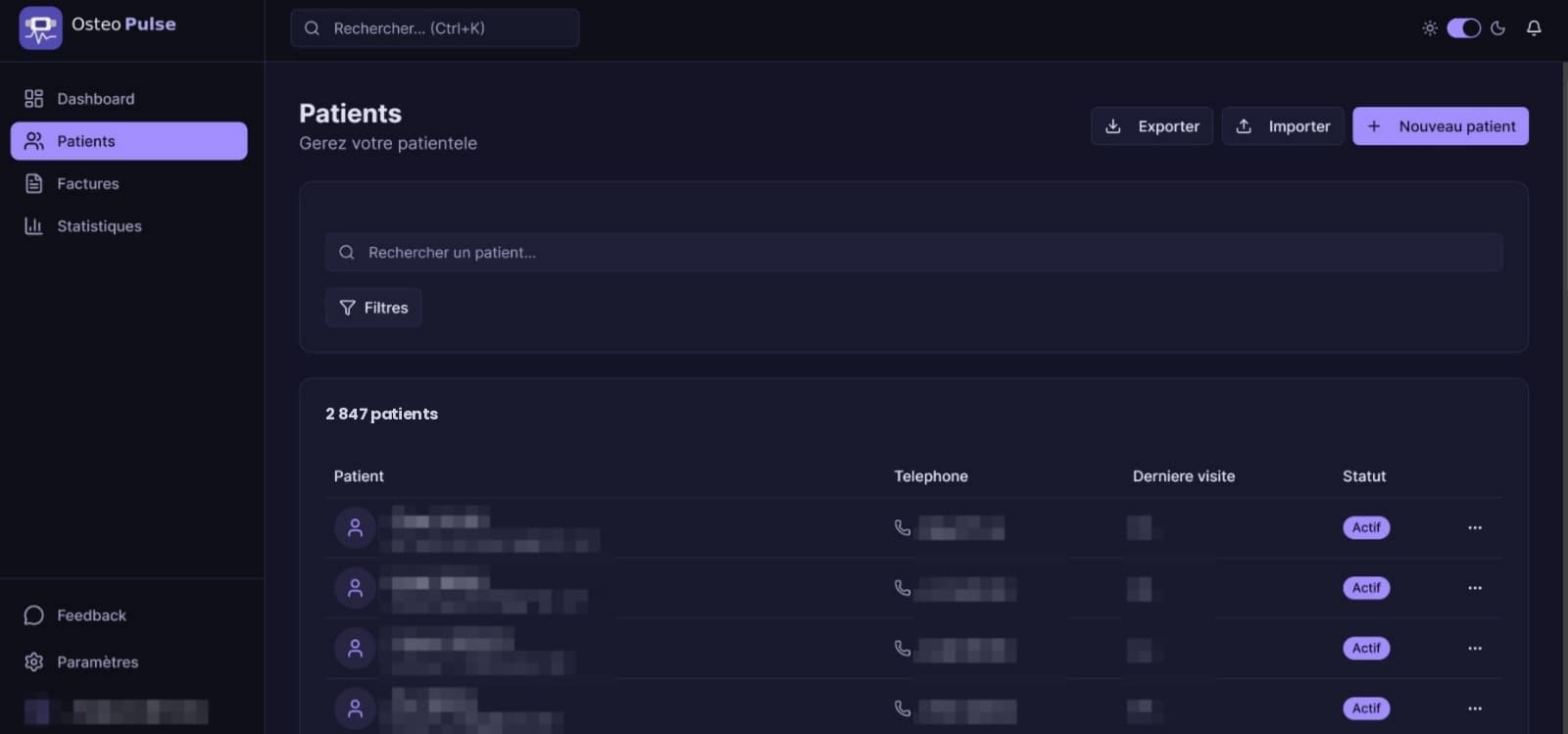Go to Statistiques in the sidebar

coord(98,226)
